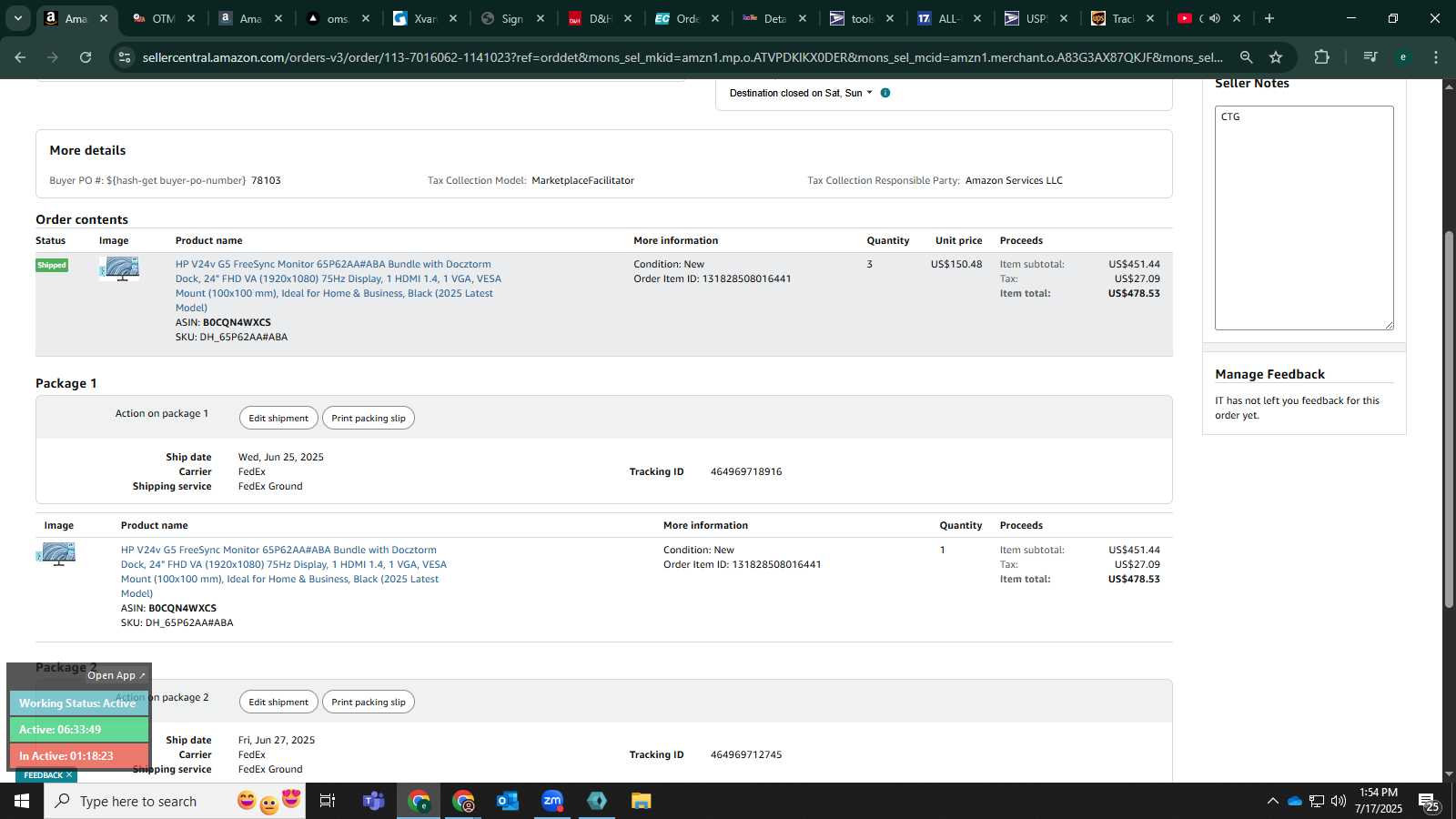Screen dimensions: 1456x819
Task: Click Print packing slip for package 2
Action: (x=369, y=702)
